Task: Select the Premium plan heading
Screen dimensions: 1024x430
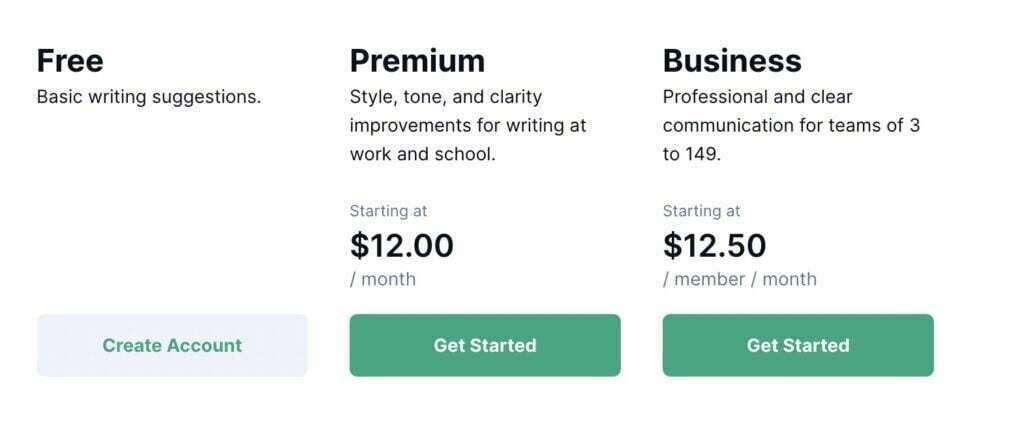Action: pyautogui.click(x=417, y=61)
